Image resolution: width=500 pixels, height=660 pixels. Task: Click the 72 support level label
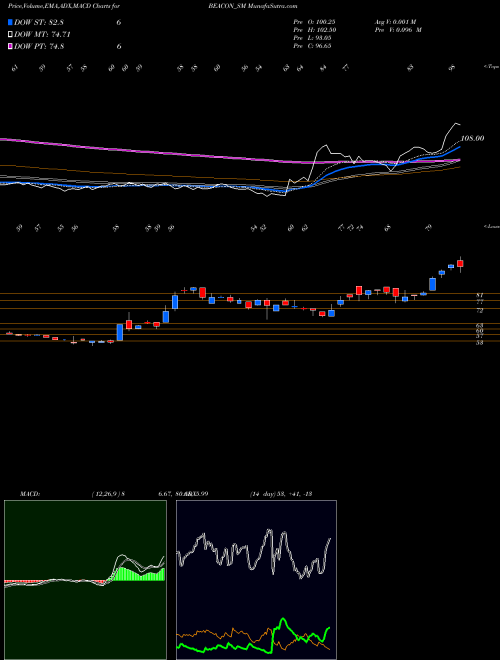click(x=479, y=311)
